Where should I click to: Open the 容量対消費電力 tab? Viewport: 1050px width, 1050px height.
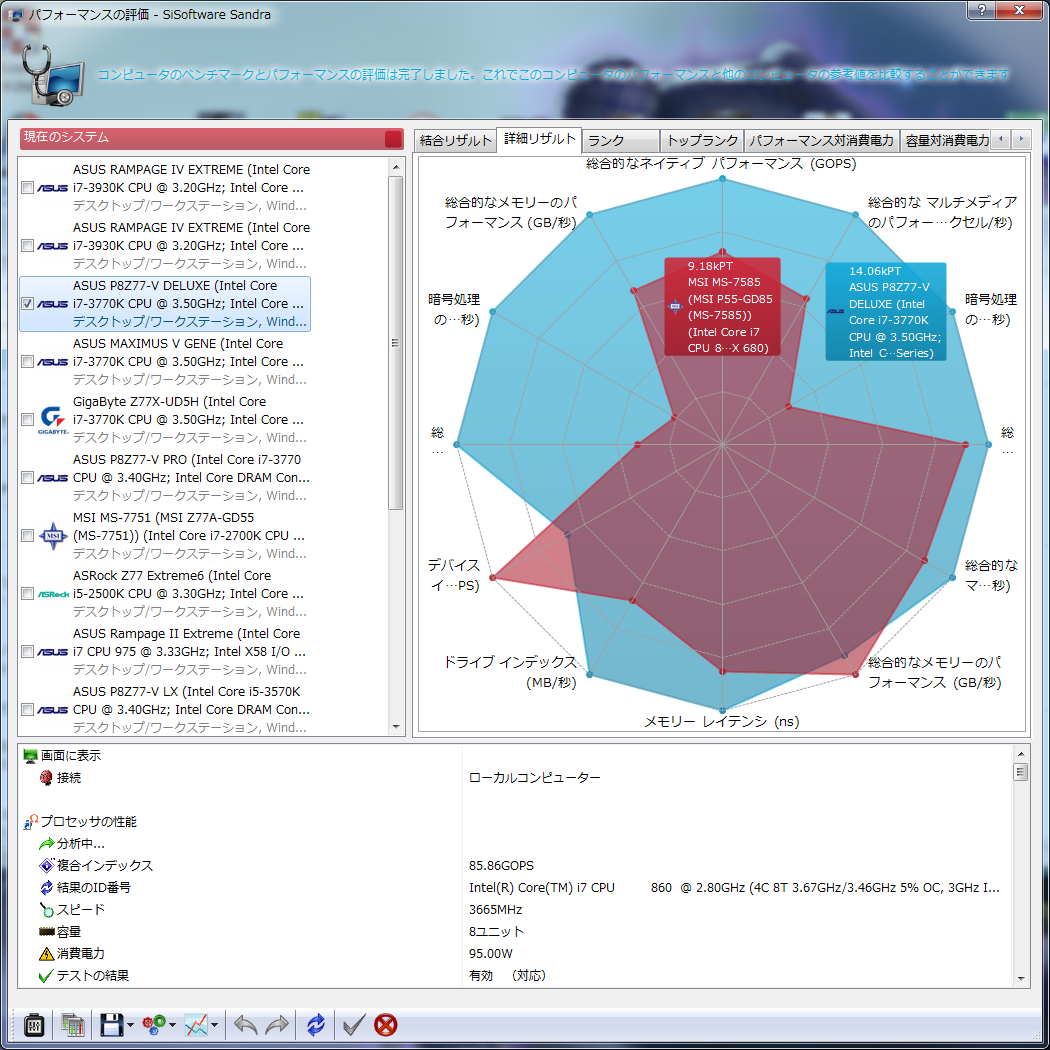tap(946, 141)
